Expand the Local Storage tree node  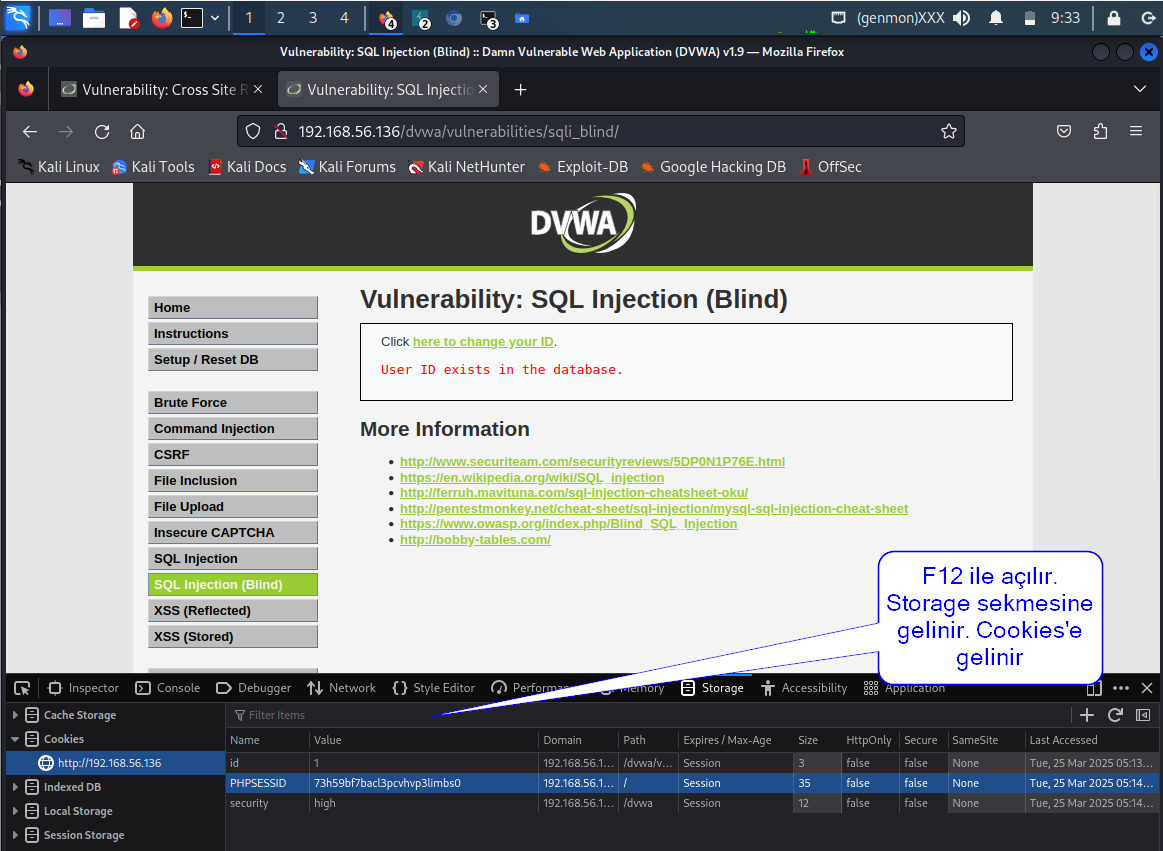click(x=15, y=811)
